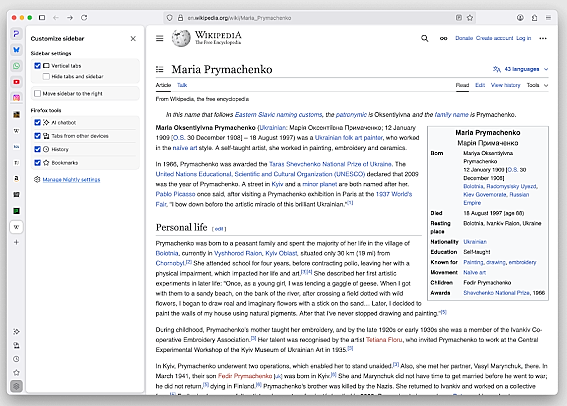Open Taras Shevchenko National Prize link
567x406 pixels.
point(330,164)
